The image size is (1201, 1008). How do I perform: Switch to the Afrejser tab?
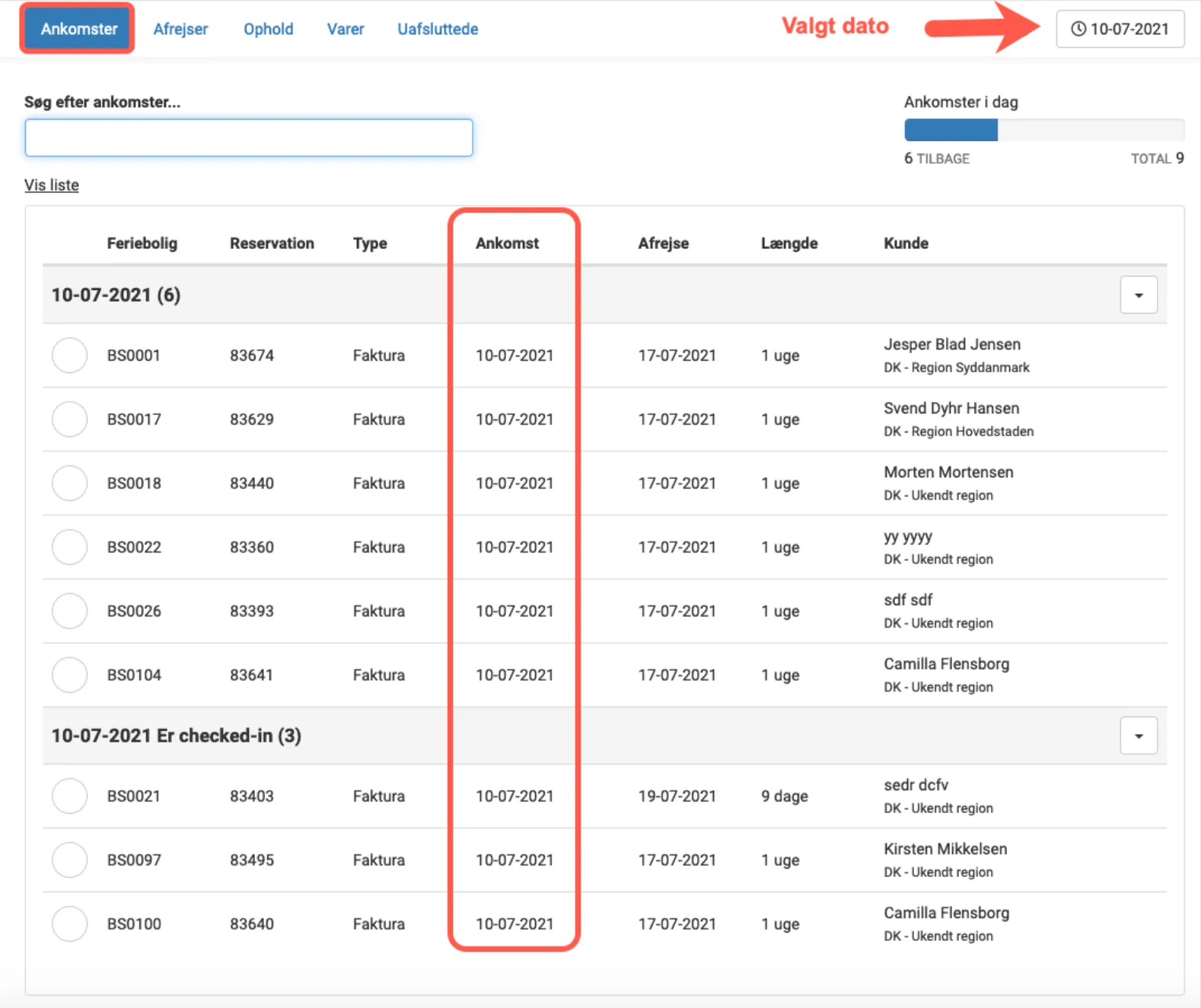point(180,29)
